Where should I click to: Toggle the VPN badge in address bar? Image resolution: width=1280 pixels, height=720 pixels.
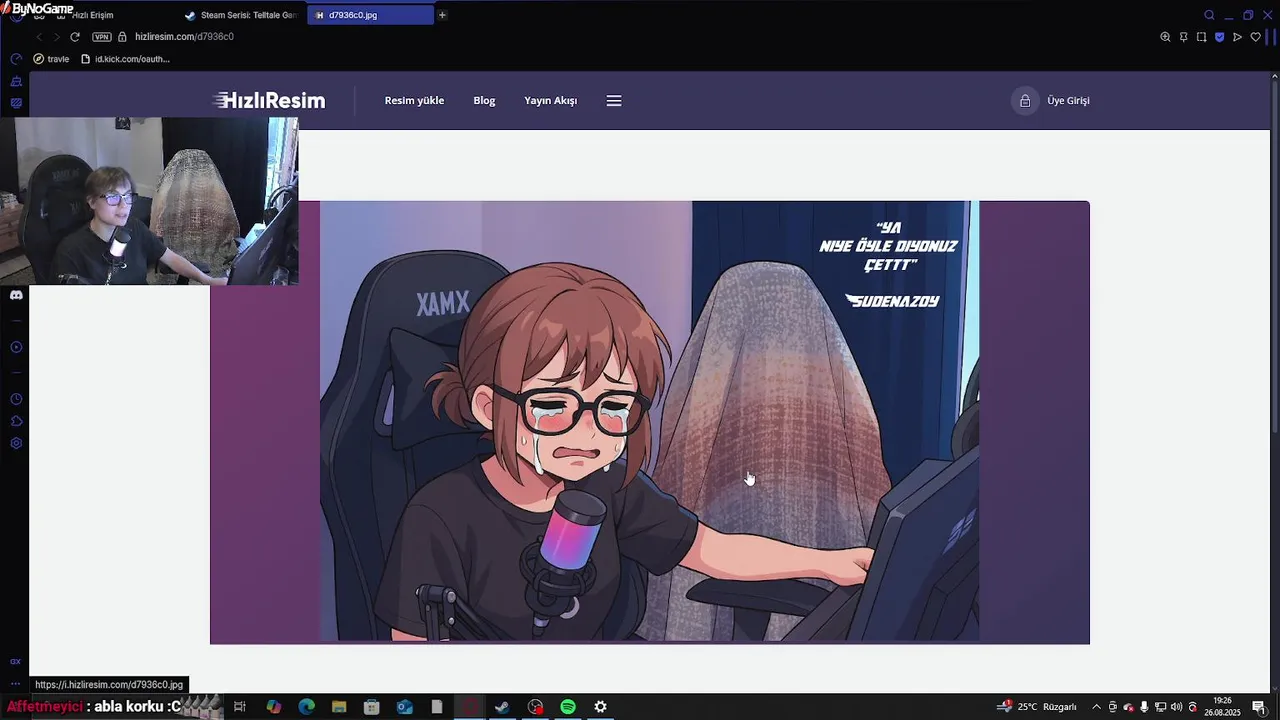click(x=101, y=37)
